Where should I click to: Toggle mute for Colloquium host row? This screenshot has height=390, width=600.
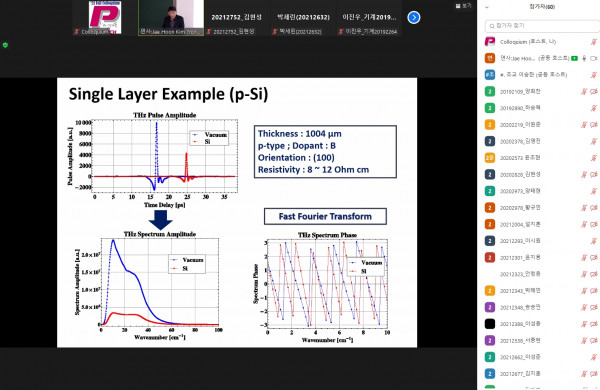point(594,42)
